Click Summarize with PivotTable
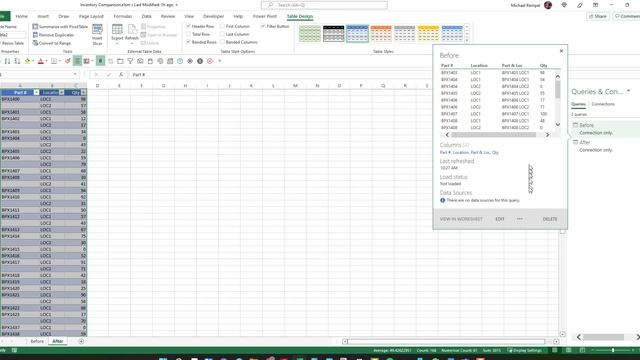 (60, 27)
